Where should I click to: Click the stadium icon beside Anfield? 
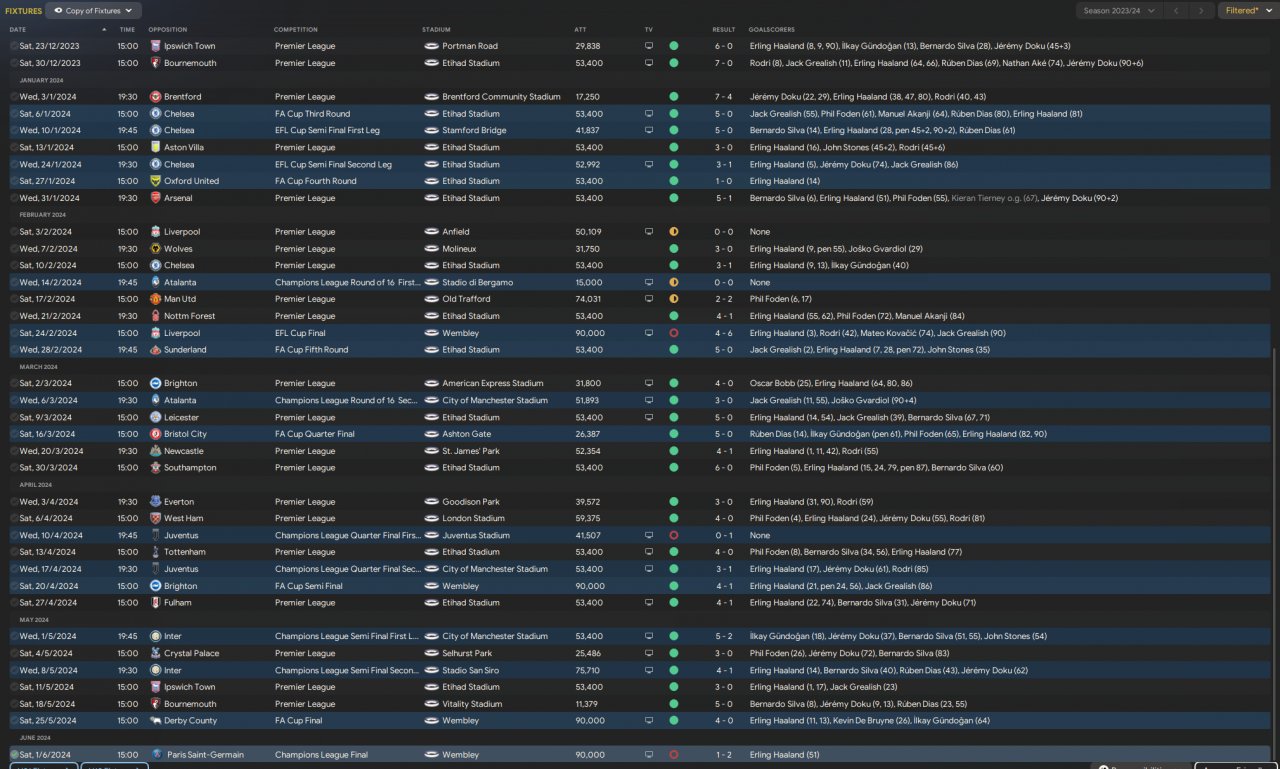(432, 232)
